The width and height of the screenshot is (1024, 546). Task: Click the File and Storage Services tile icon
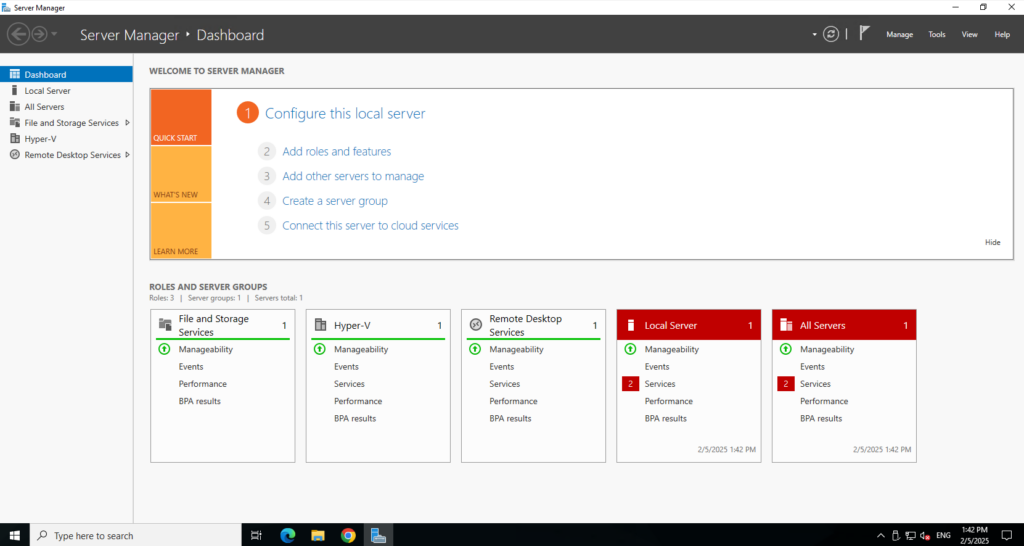point(165,325)
